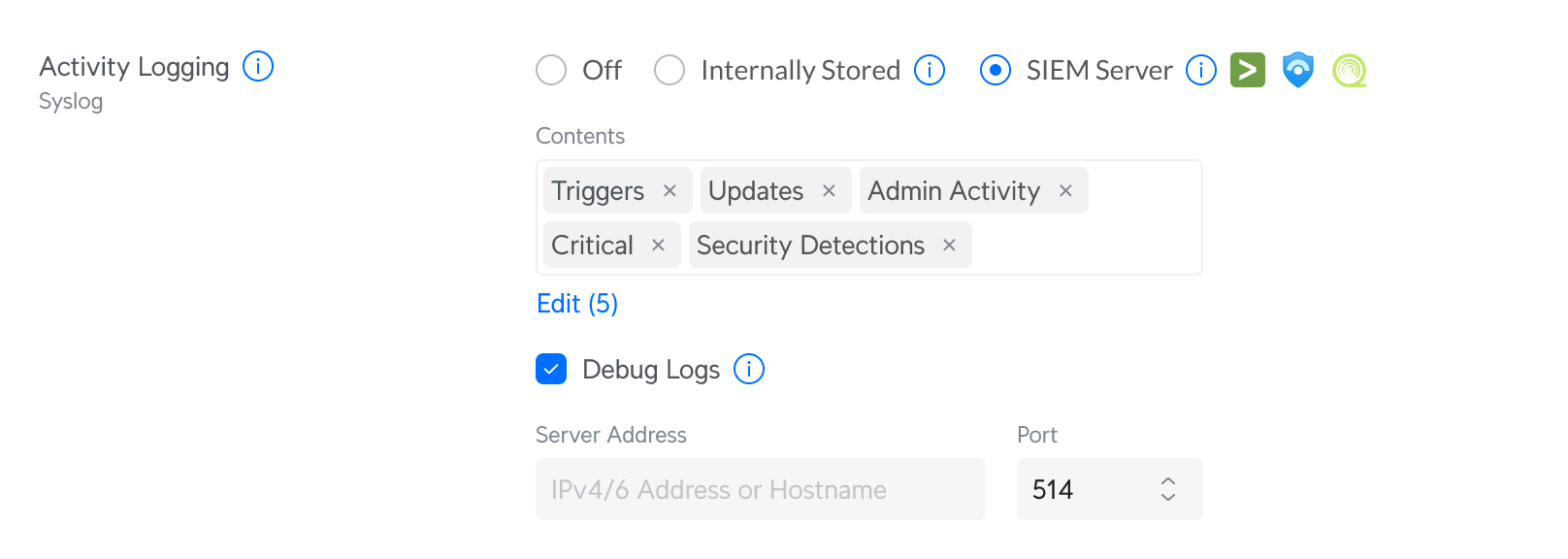Screen dimensions: 1568x559
Task: Remove the Critical tag
Action: click(658, 246)
